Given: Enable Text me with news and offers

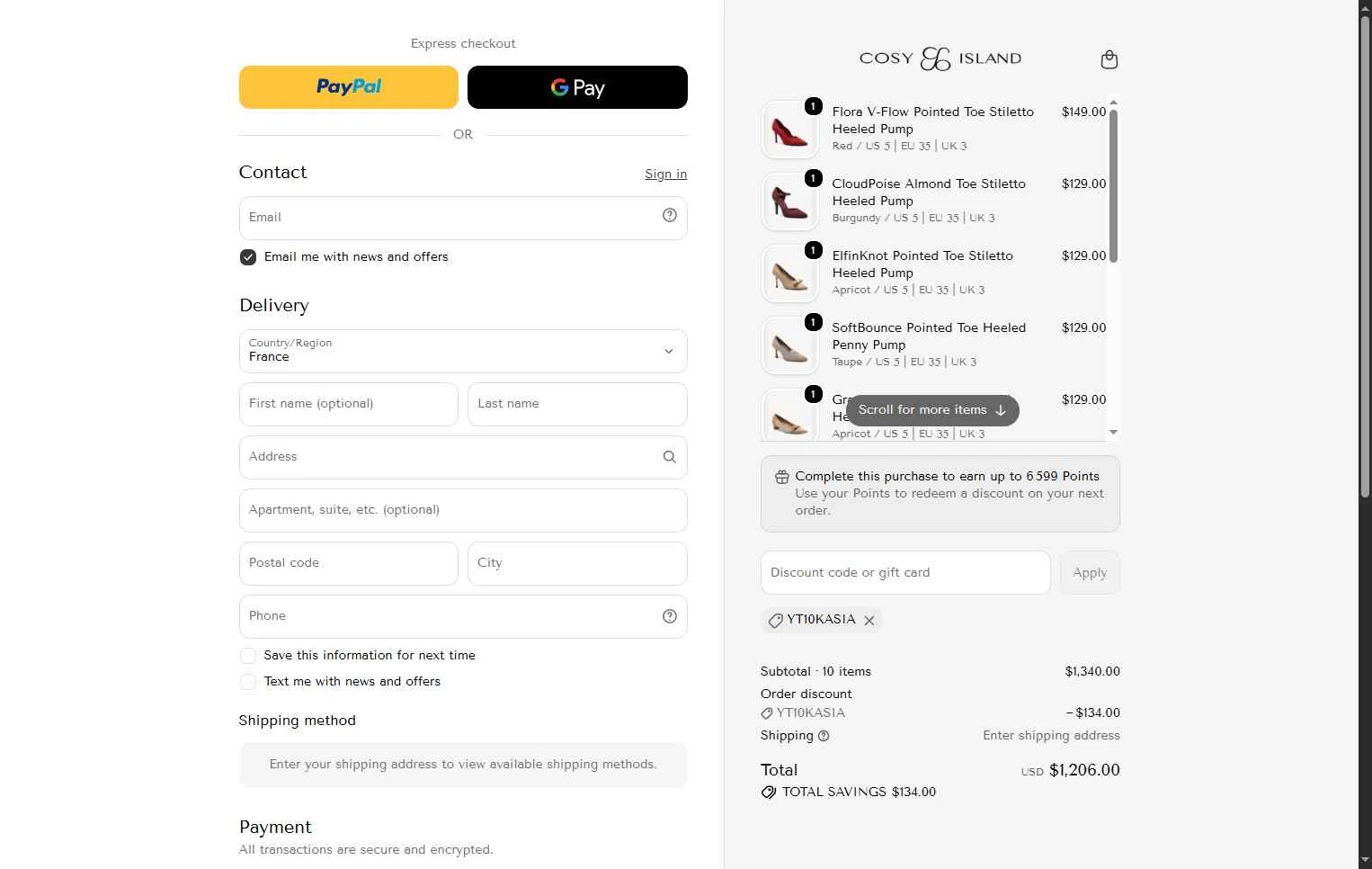Looking at the screenshot, I should pos(248,682).
